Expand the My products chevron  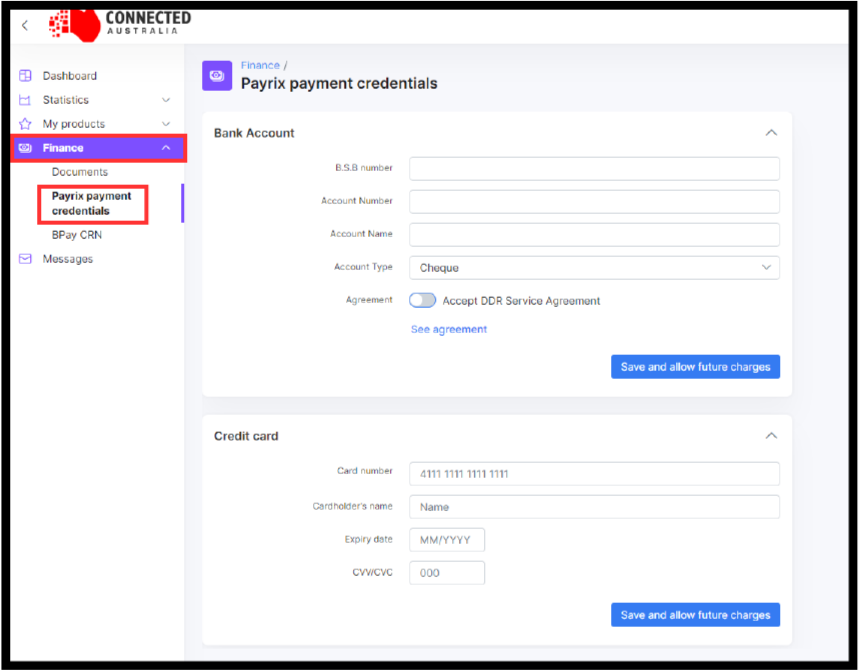click(166, 124)
